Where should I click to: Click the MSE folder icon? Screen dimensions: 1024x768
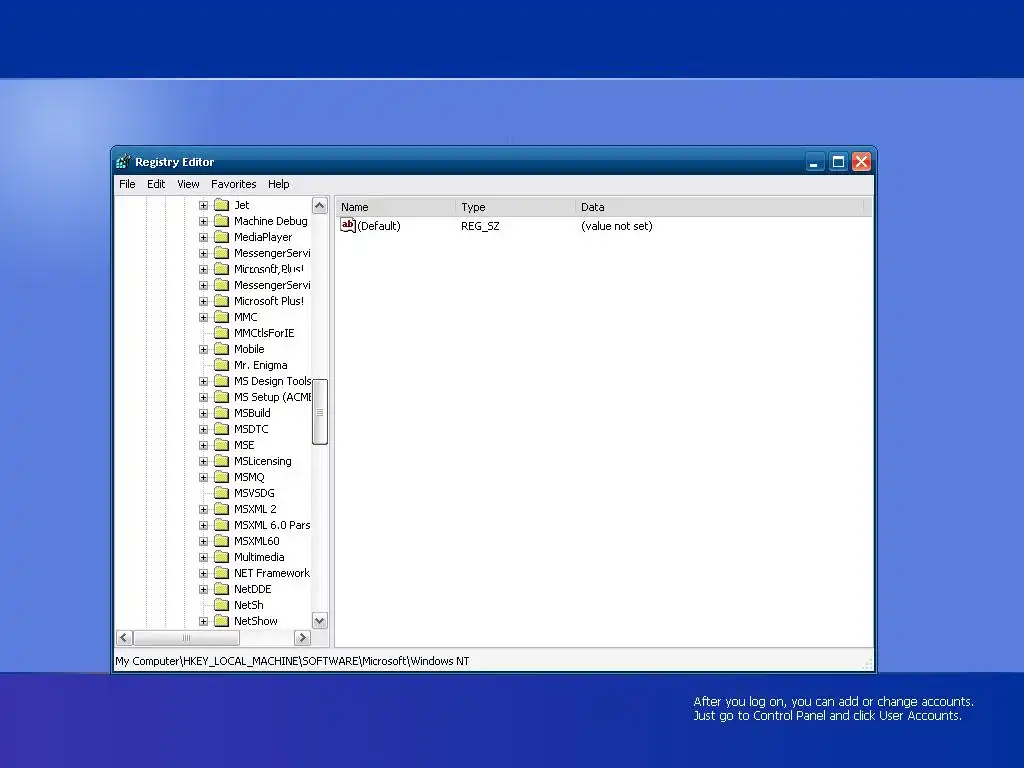click(x=222, y=445)
